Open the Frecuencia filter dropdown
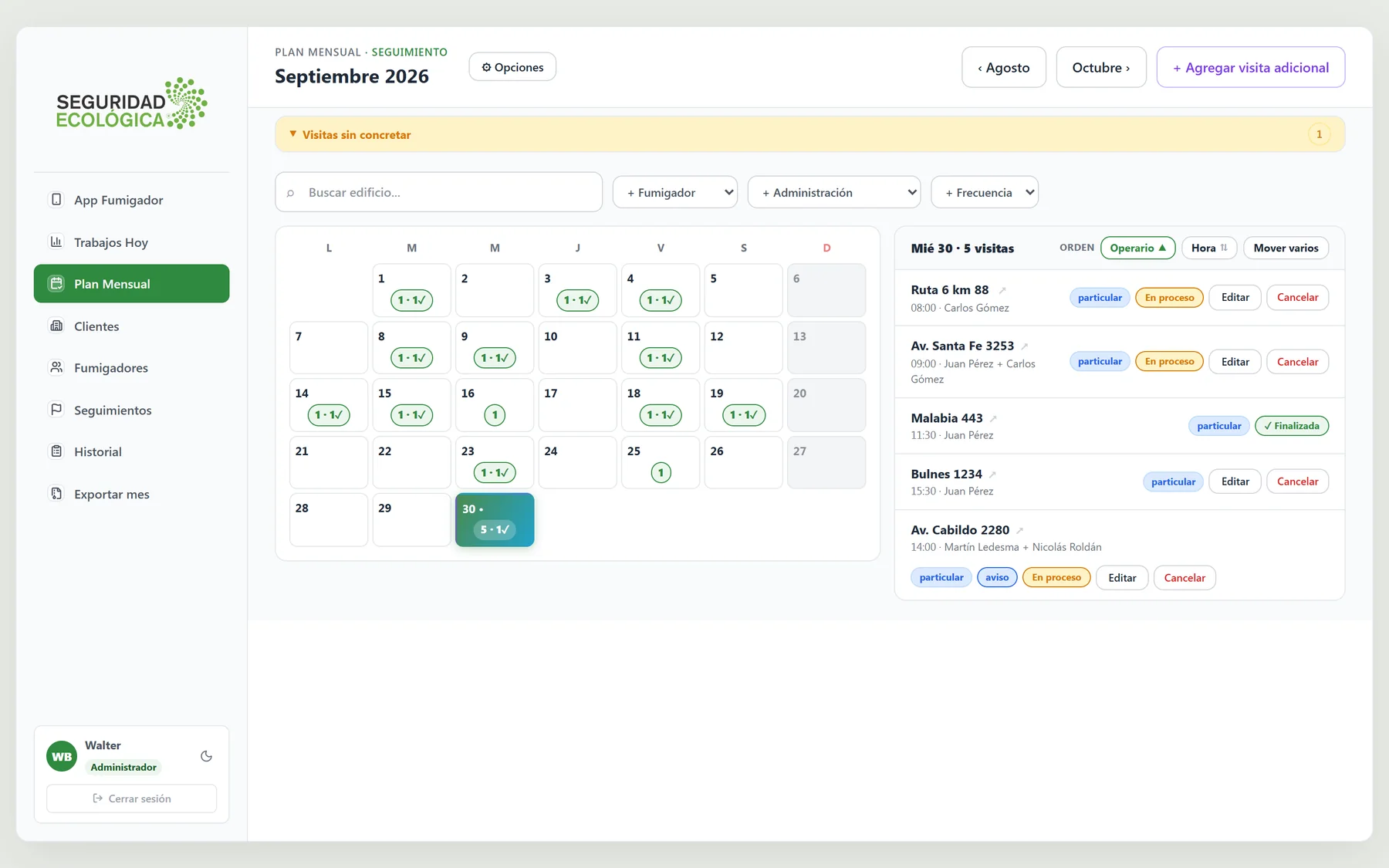This screenshot has height=868, width=1389. tap(985, 192)
